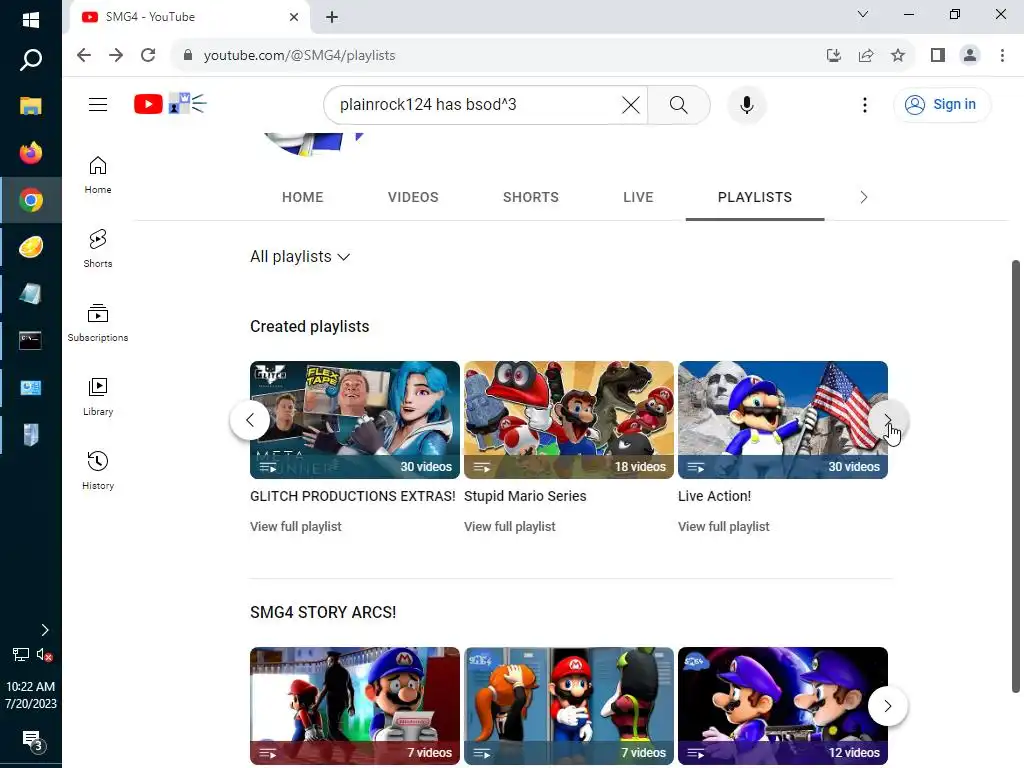Open Live Action! playlist thumbnail
The image size is (1024, 768).
click(783, 420)
